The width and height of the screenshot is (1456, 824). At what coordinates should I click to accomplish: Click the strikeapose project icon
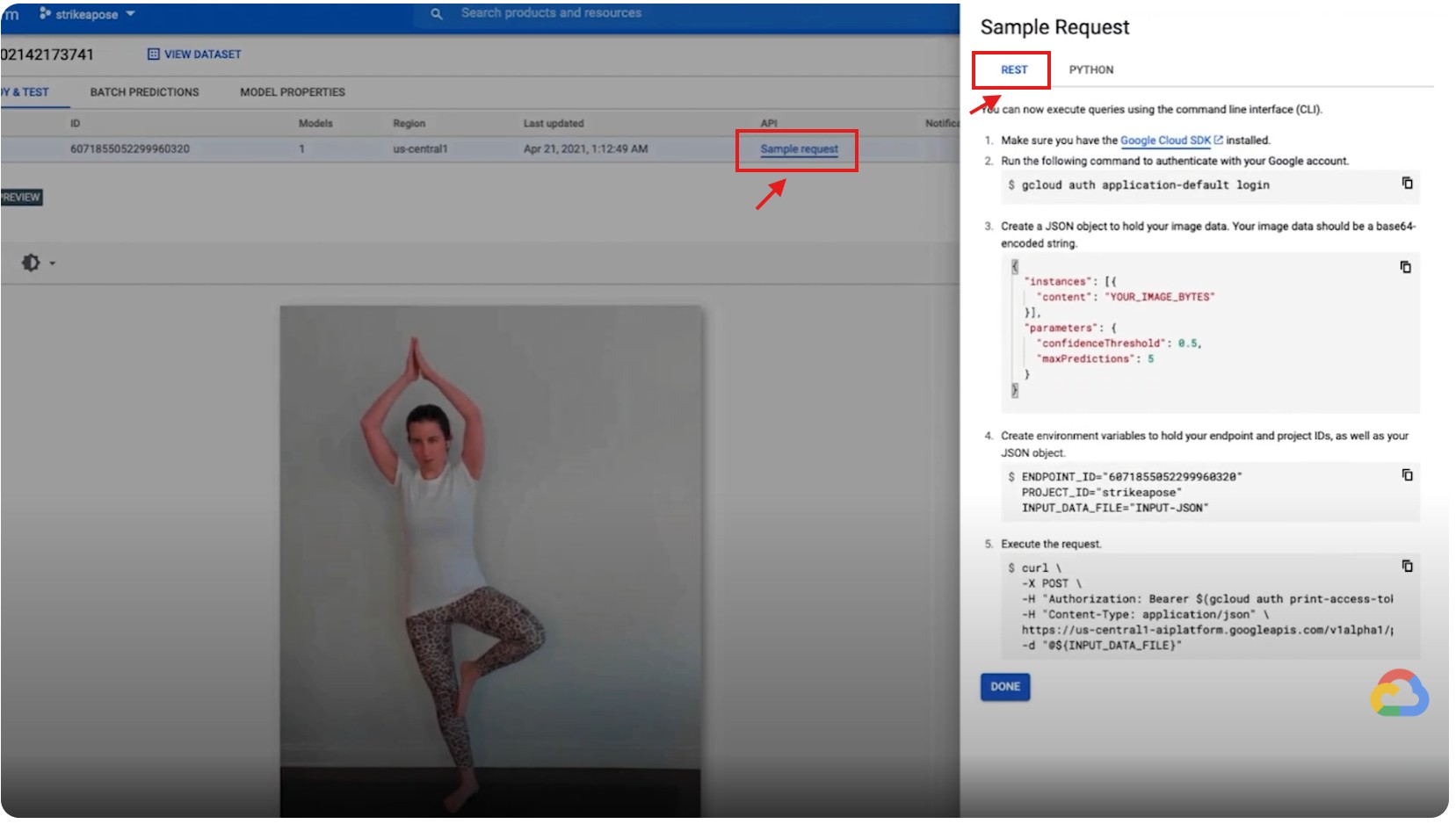pos(45,14)
